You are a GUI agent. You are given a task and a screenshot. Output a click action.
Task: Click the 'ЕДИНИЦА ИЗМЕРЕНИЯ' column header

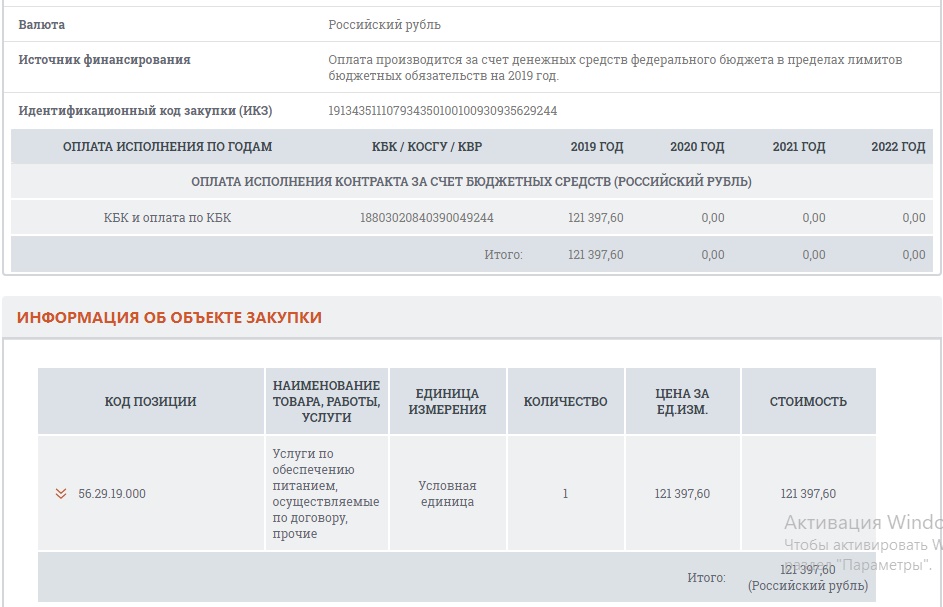[x=447, y=401]
